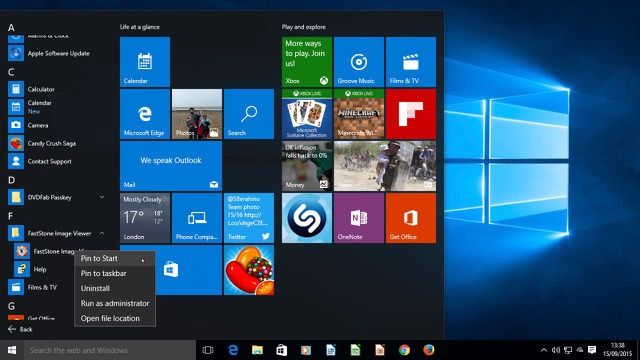Click the letter A group header
This screenshot has width=640, height=360.
click(11, 28)
